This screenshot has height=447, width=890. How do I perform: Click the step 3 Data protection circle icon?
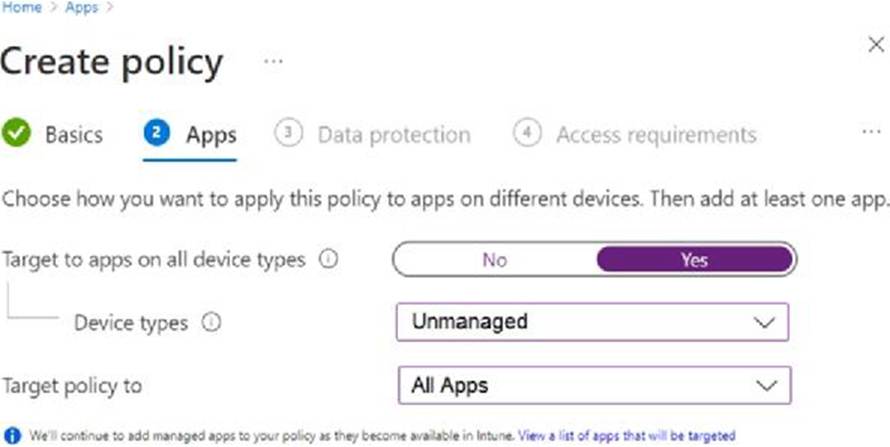pos(288,134)
